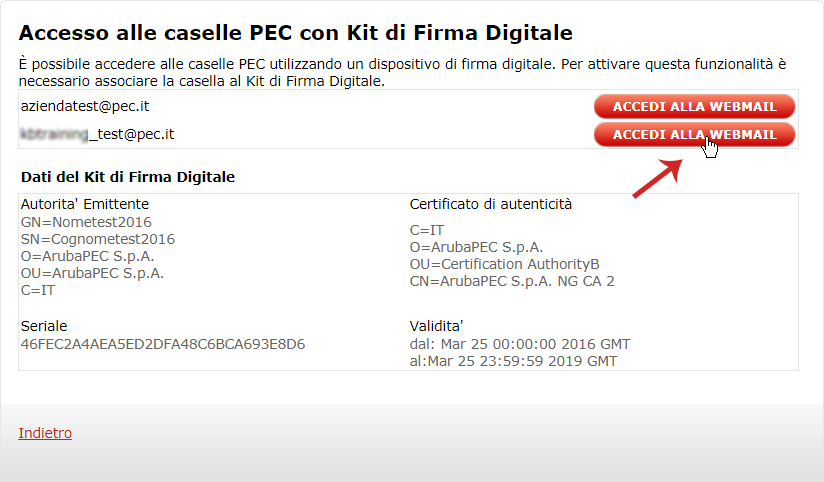Click the introductory paragraph about PEC access

[x=403, y=73]
